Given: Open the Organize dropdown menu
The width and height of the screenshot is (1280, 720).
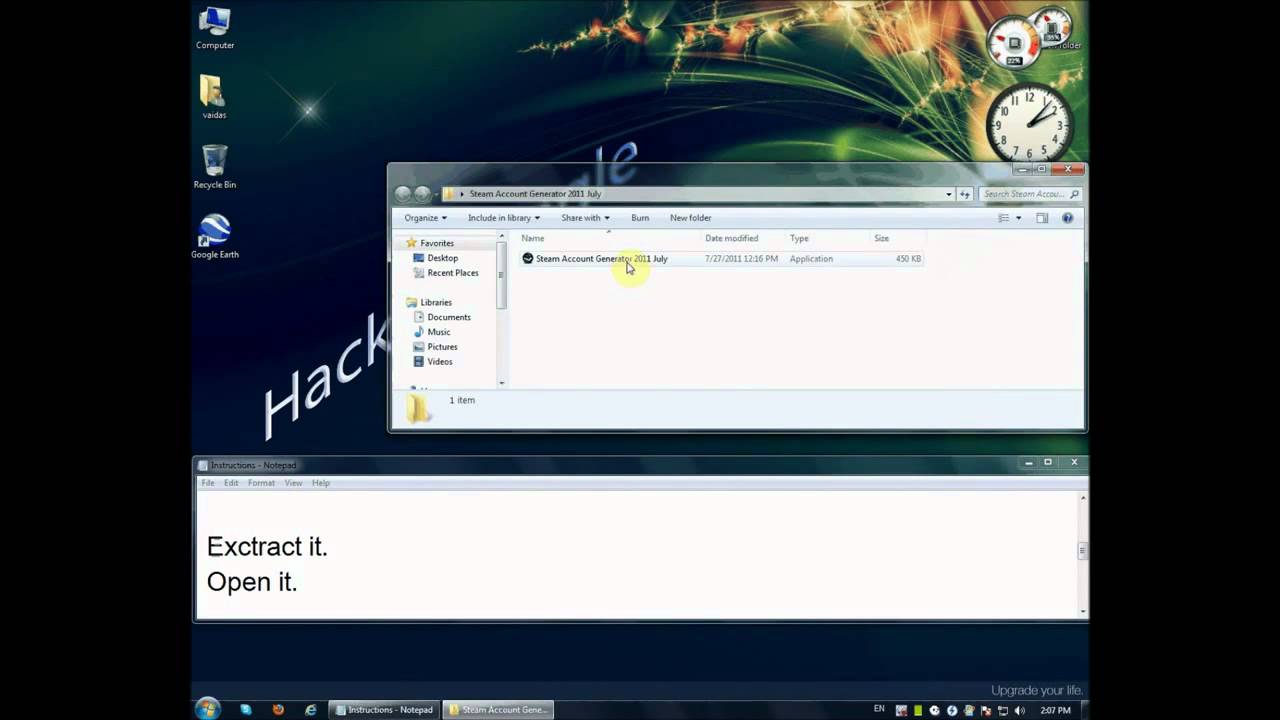Looking at the screenshot, I should (x=425, y=218).
